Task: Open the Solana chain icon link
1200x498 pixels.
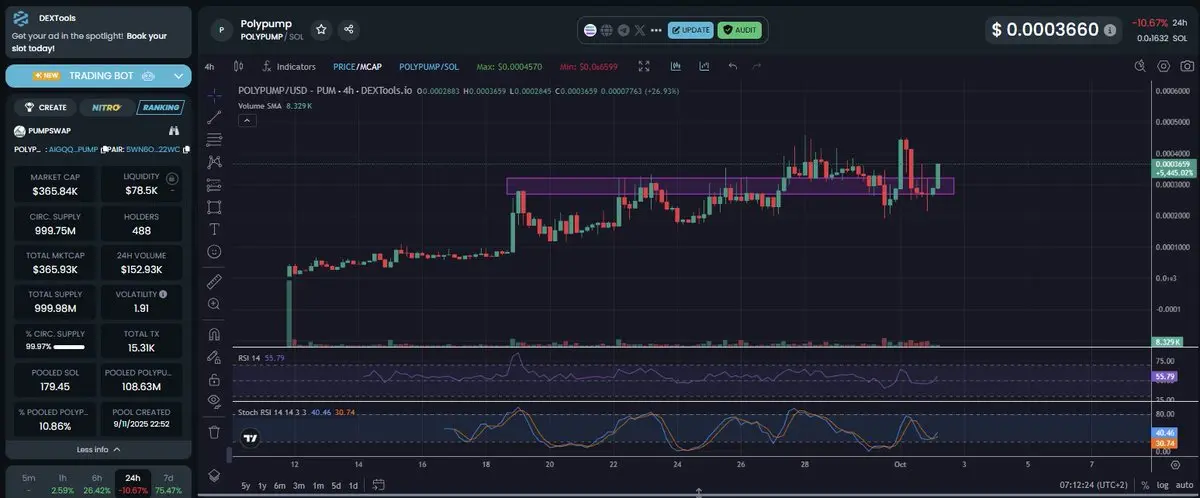Action: (590, 30)
